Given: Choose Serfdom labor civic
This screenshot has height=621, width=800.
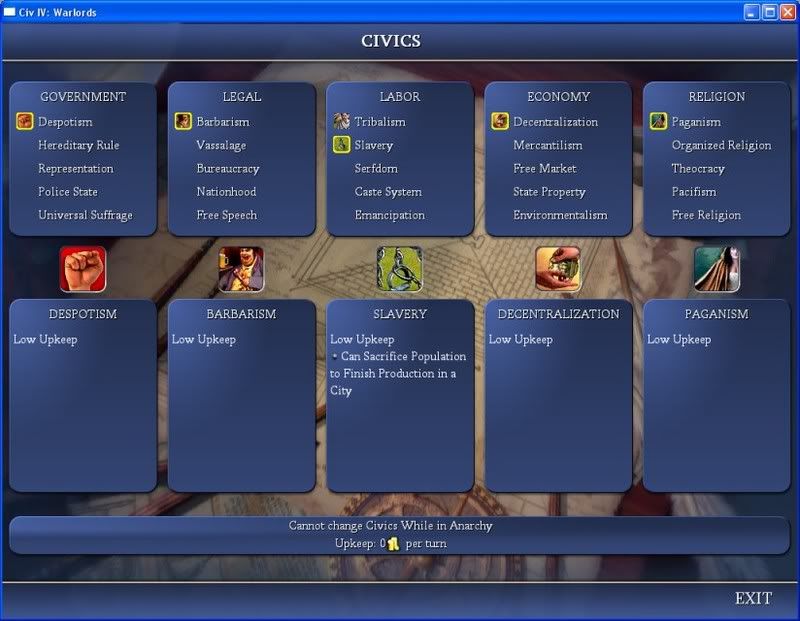Looking at the screenshot, I should (x=376, y=168).
